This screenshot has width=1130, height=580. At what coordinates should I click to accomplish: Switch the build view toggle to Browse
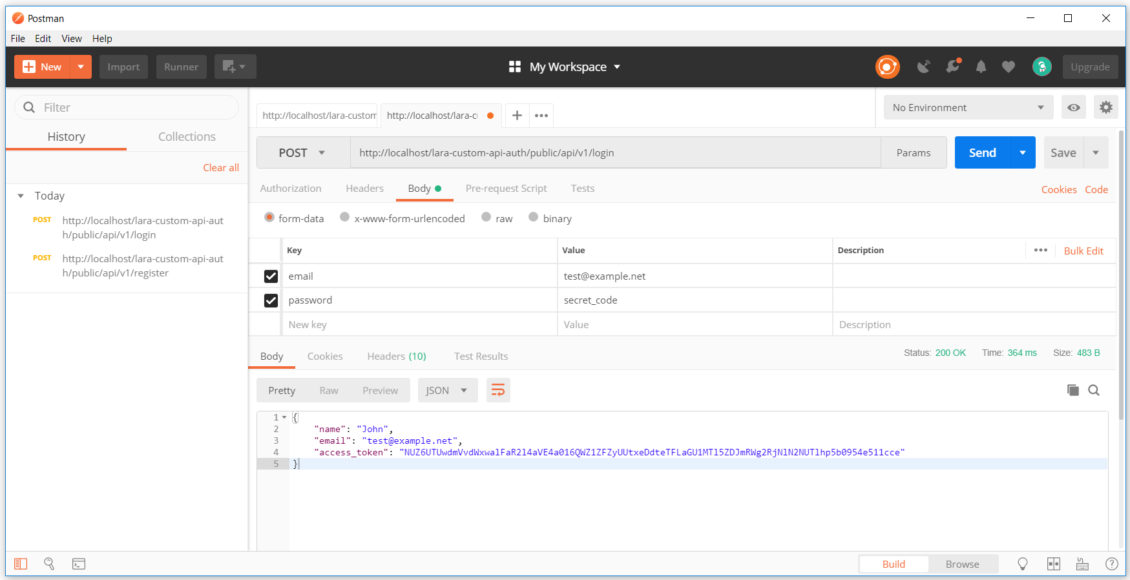click(x=962, y=563)
